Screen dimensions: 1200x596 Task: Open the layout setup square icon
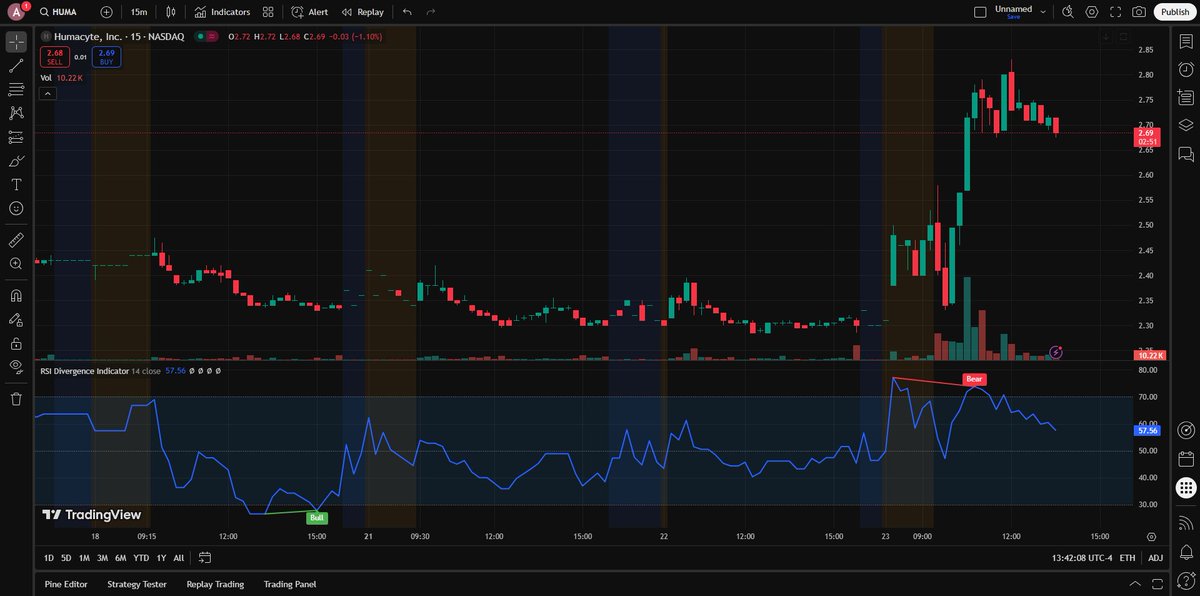click(980, 12)
